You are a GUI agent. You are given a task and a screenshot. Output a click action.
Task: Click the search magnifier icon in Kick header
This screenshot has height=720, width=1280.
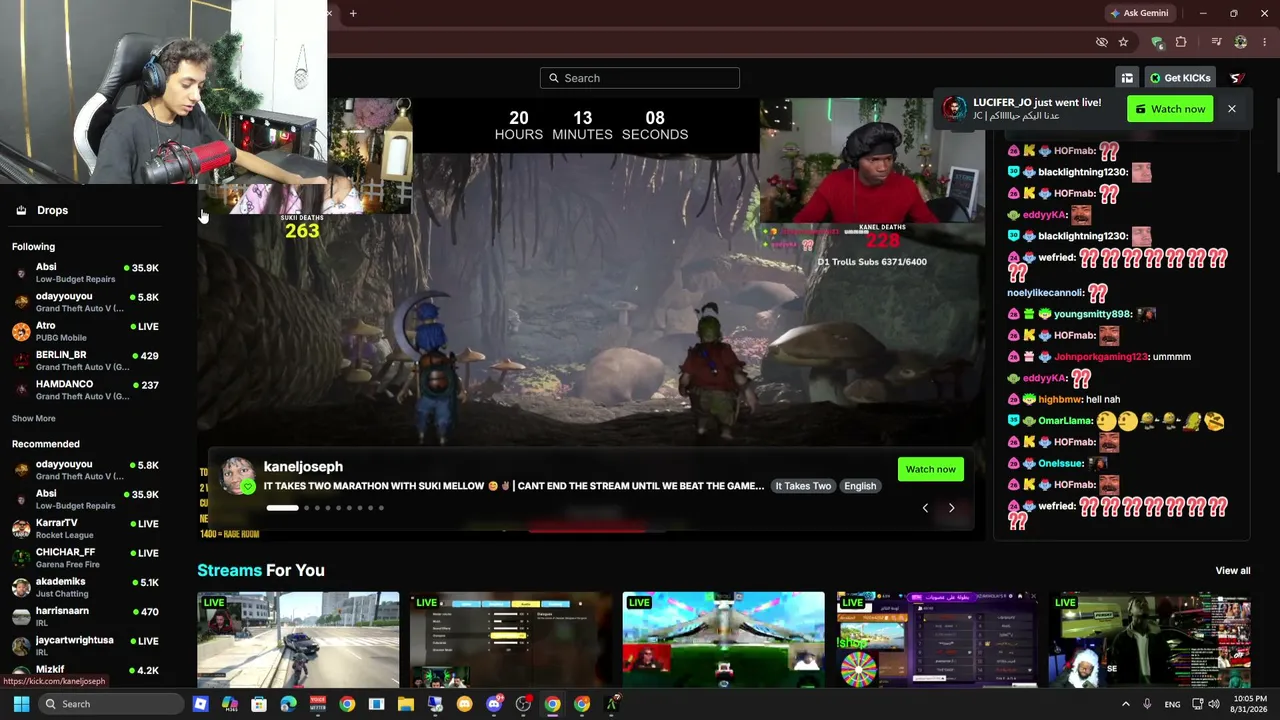point(553,78)
